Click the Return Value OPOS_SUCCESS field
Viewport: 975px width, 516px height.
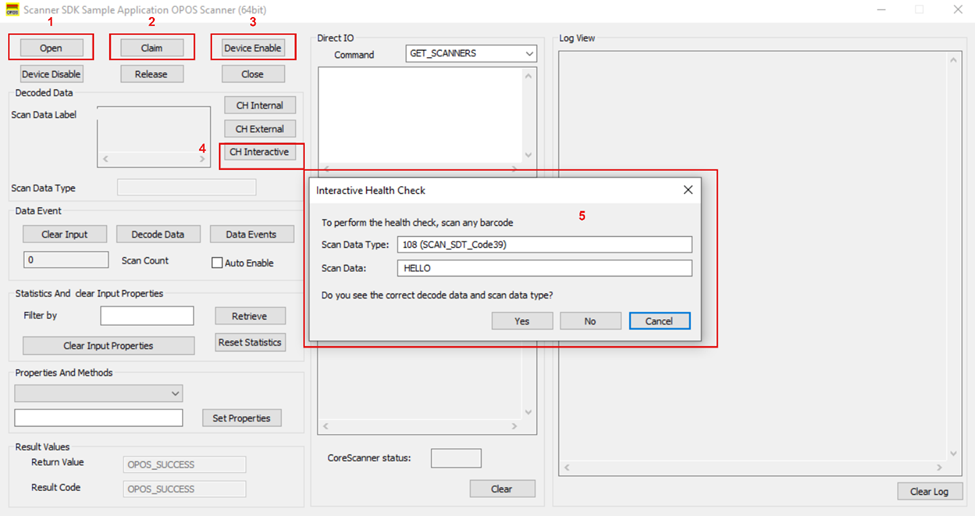coord(185,464)
